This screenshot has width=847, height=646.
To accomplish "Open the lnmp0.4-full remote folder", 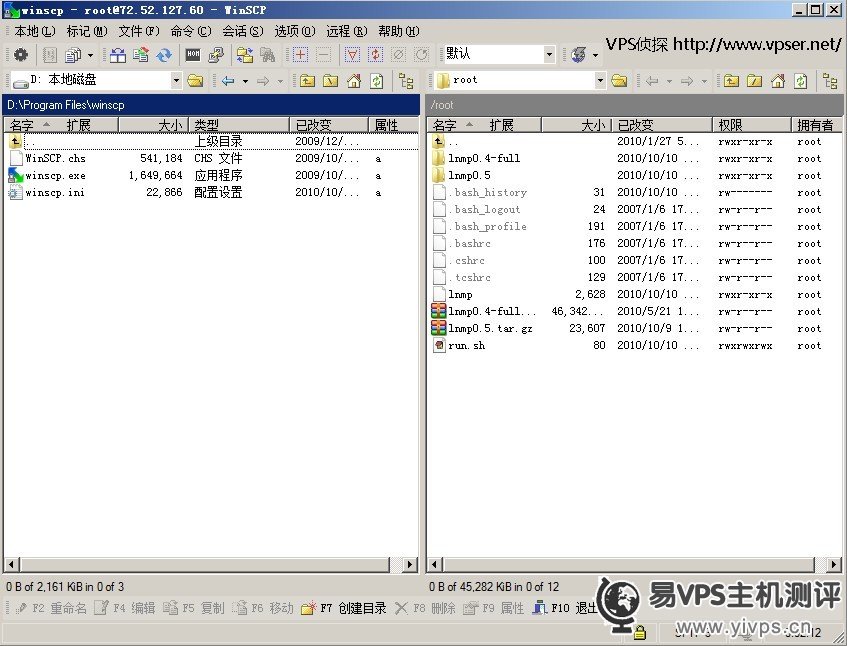I will click(484, 158).
